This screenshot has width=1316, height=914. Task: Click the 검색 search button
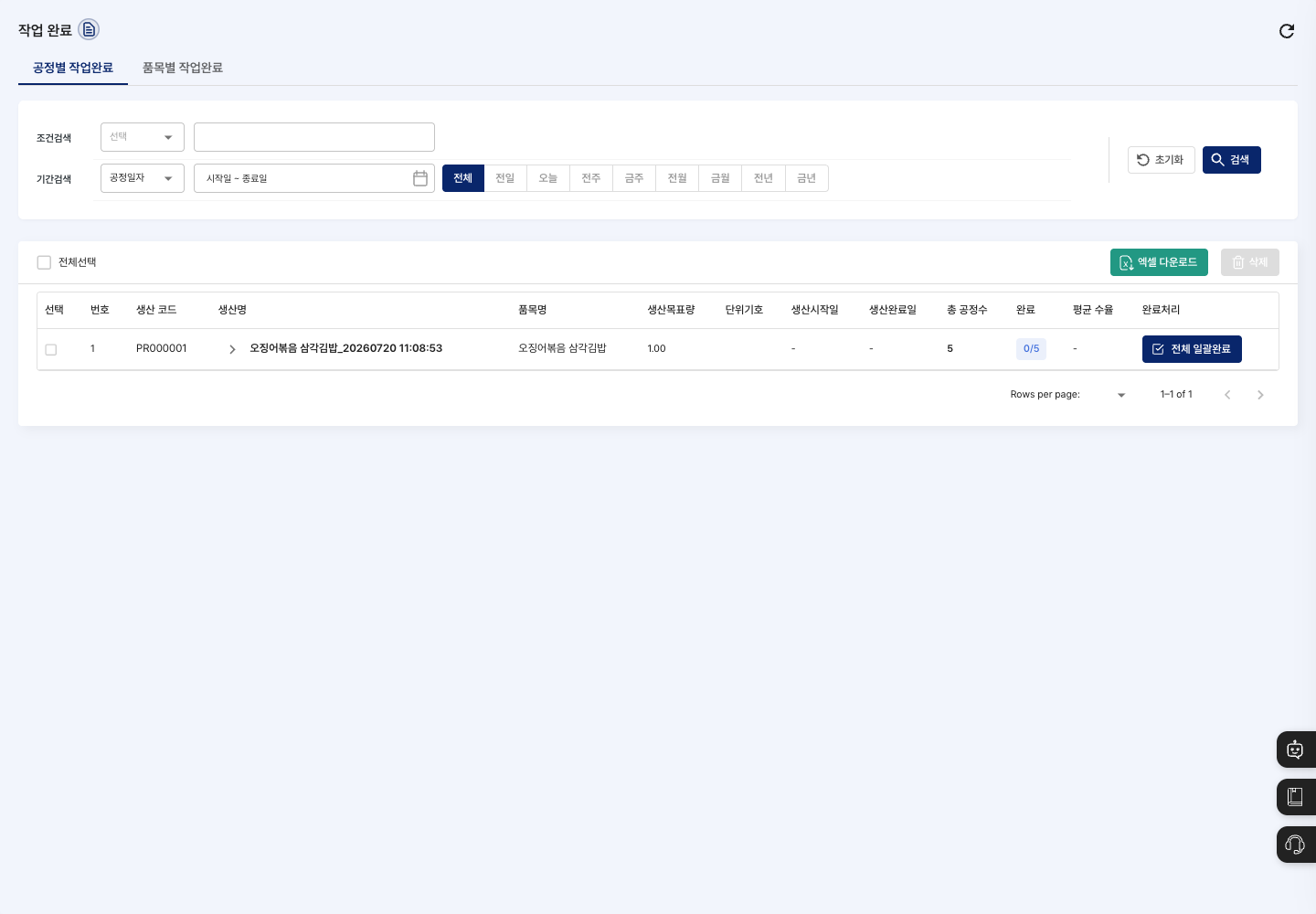tap(1232, 160)
